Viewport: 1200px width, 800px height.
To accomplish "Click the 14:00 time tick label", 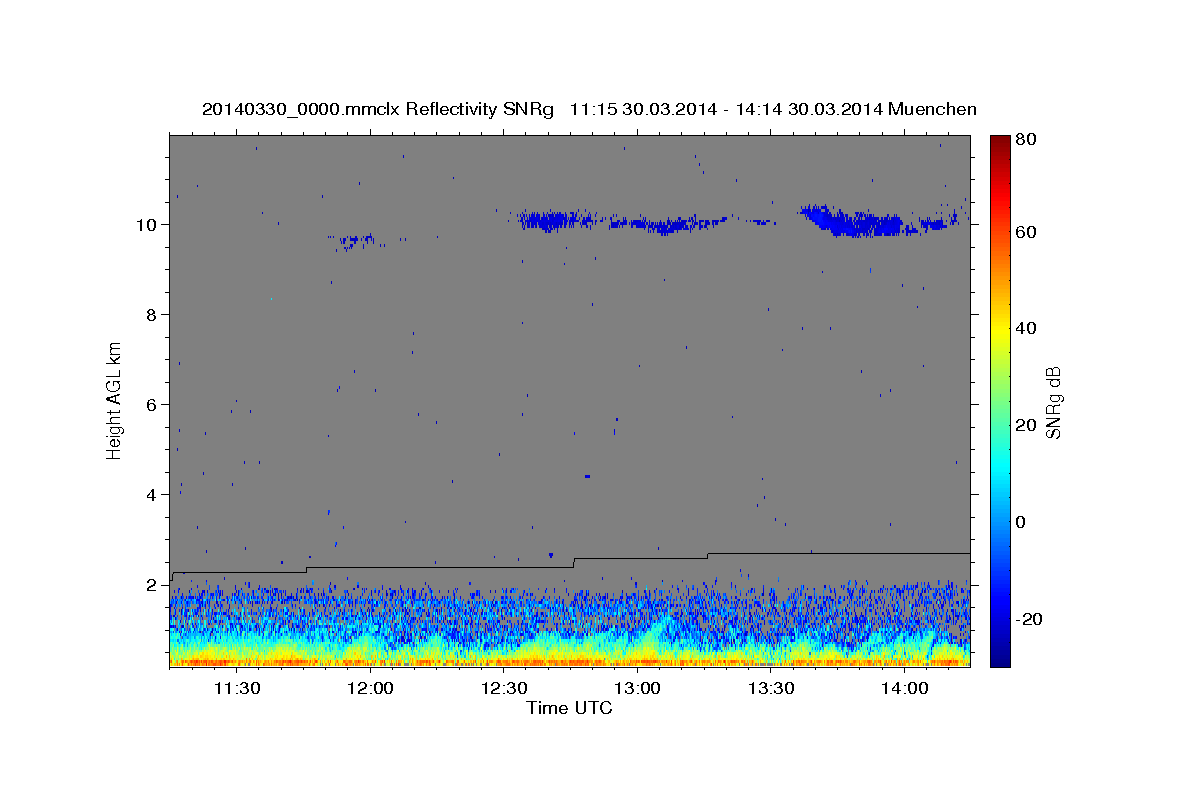I will coord(905,688).
